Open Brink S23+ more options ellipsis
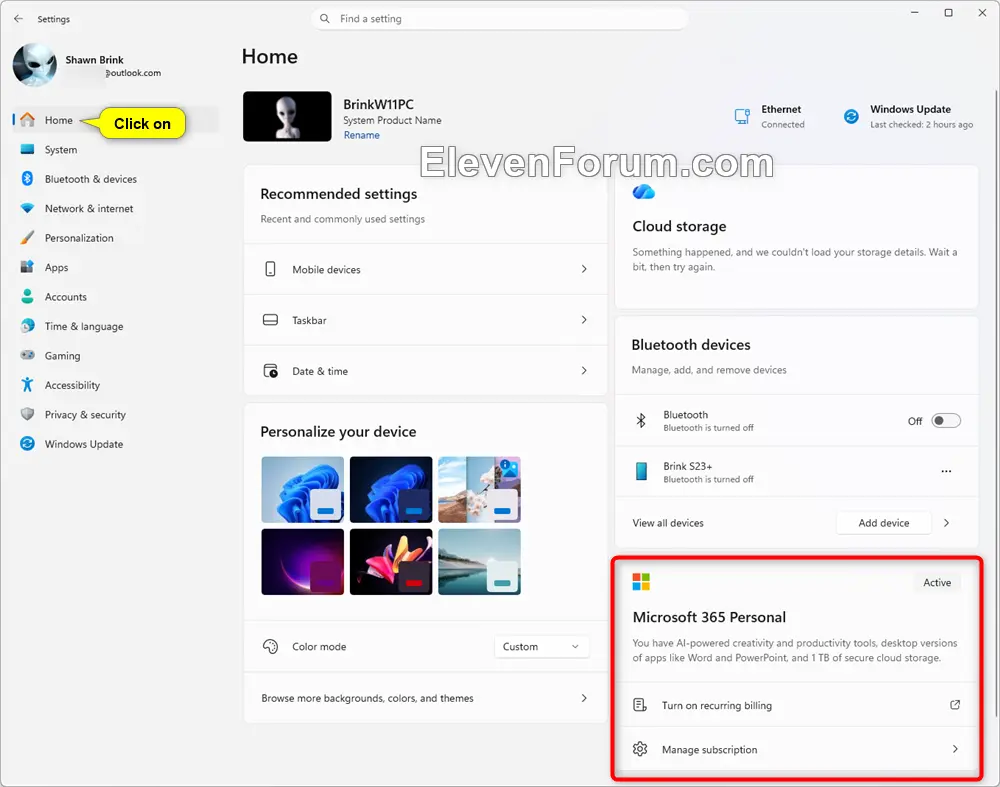 (946, 471)
